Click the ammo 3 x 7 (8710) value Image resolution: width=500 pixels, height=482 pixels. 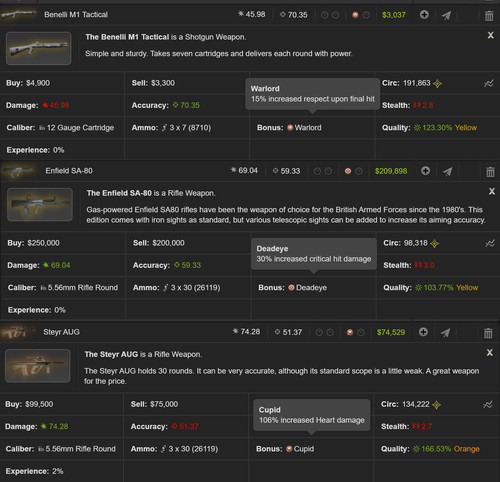tap(190, 128)
